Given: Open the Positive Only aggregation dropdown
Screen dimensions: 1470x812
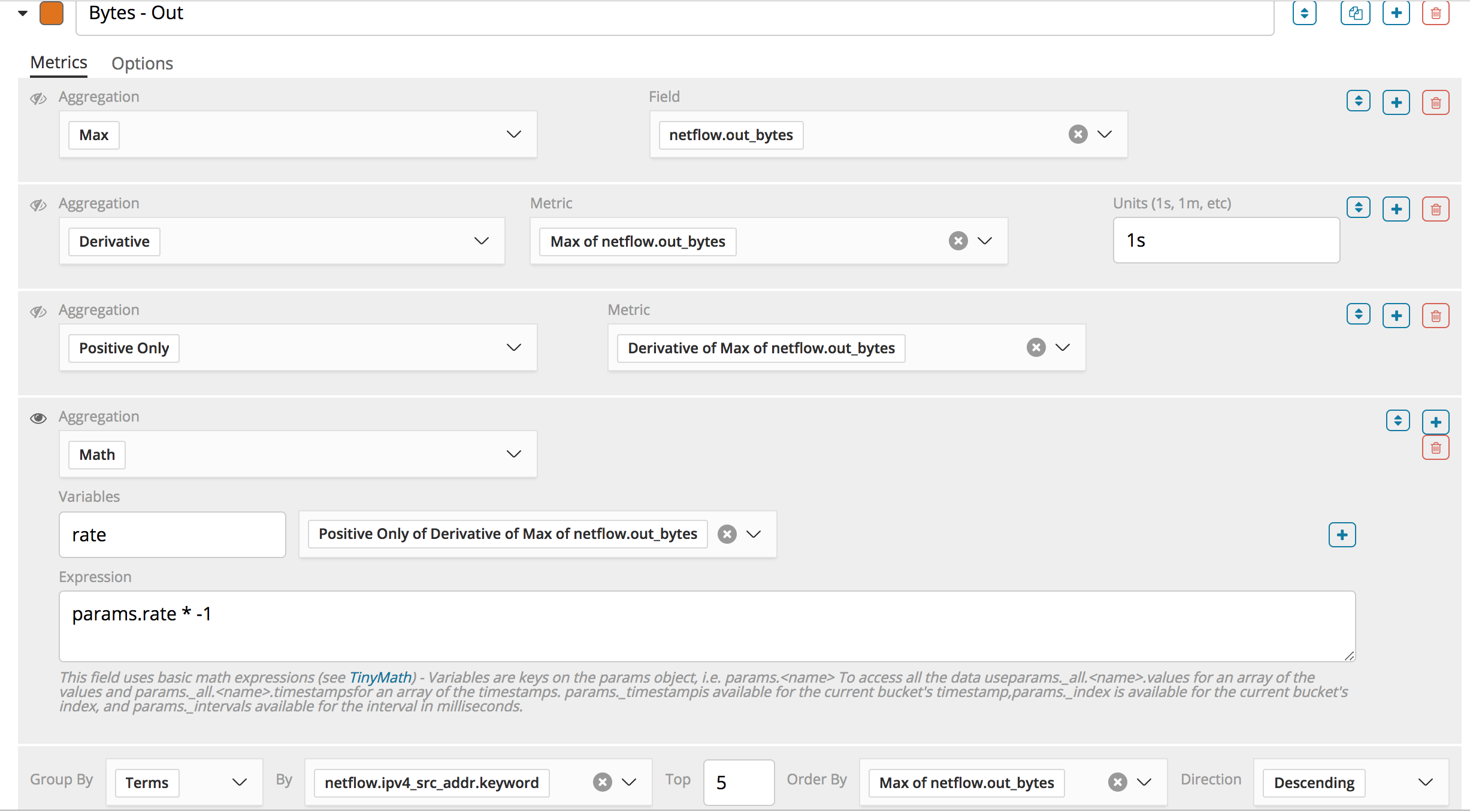Looking at the screenshot, I should coord(513,347).
